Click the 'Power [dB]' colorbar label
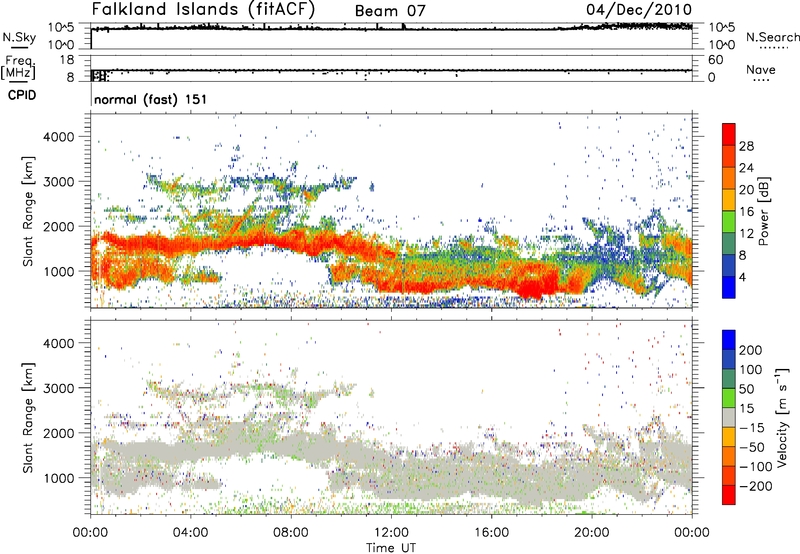 (764, 211)
